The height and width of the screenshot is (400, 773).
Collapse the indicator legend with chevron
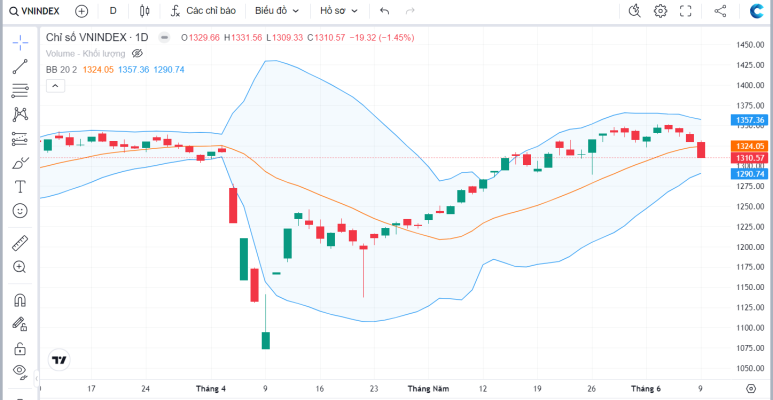pyautogui.click(x=55, y=86)
